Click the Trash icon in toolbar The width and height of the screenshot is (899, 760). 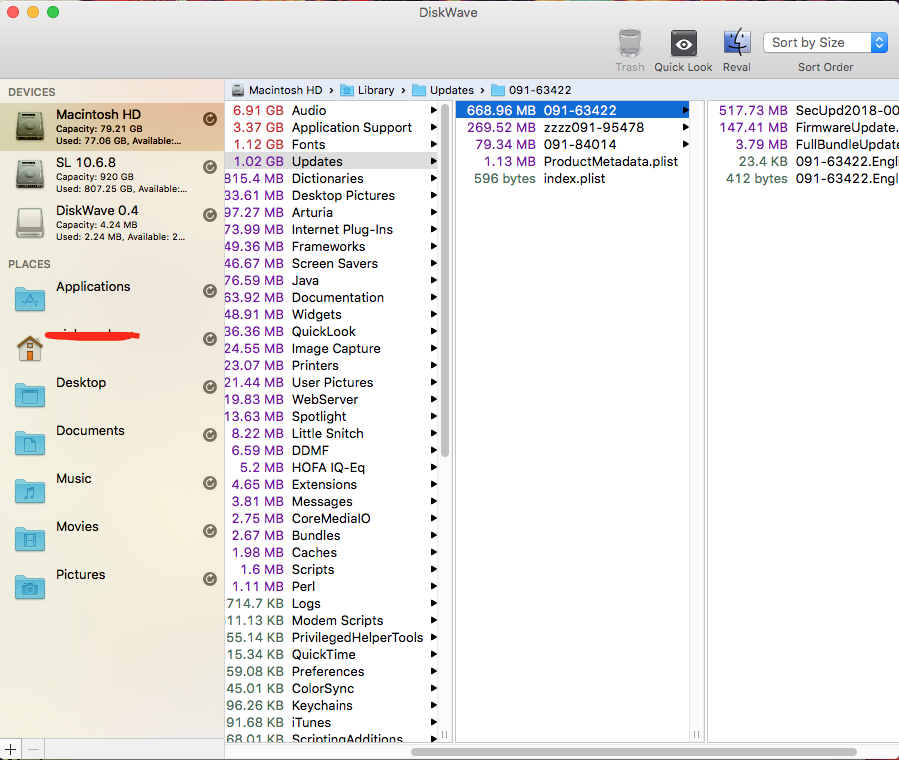click(629, 44)
